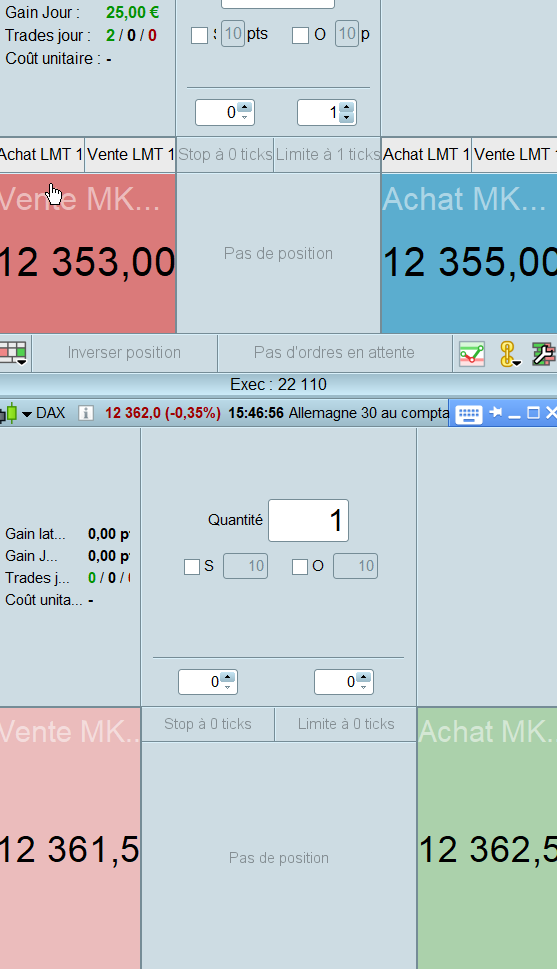Sell at market on red 12 353,00 tile
This screenshot has width=557, height=969.
(88, 253)
